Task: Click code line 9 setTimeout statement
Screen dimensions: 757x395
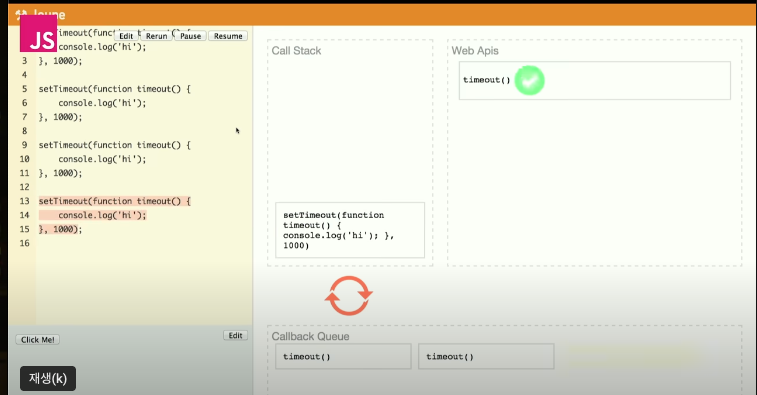Action: [114, 145]
